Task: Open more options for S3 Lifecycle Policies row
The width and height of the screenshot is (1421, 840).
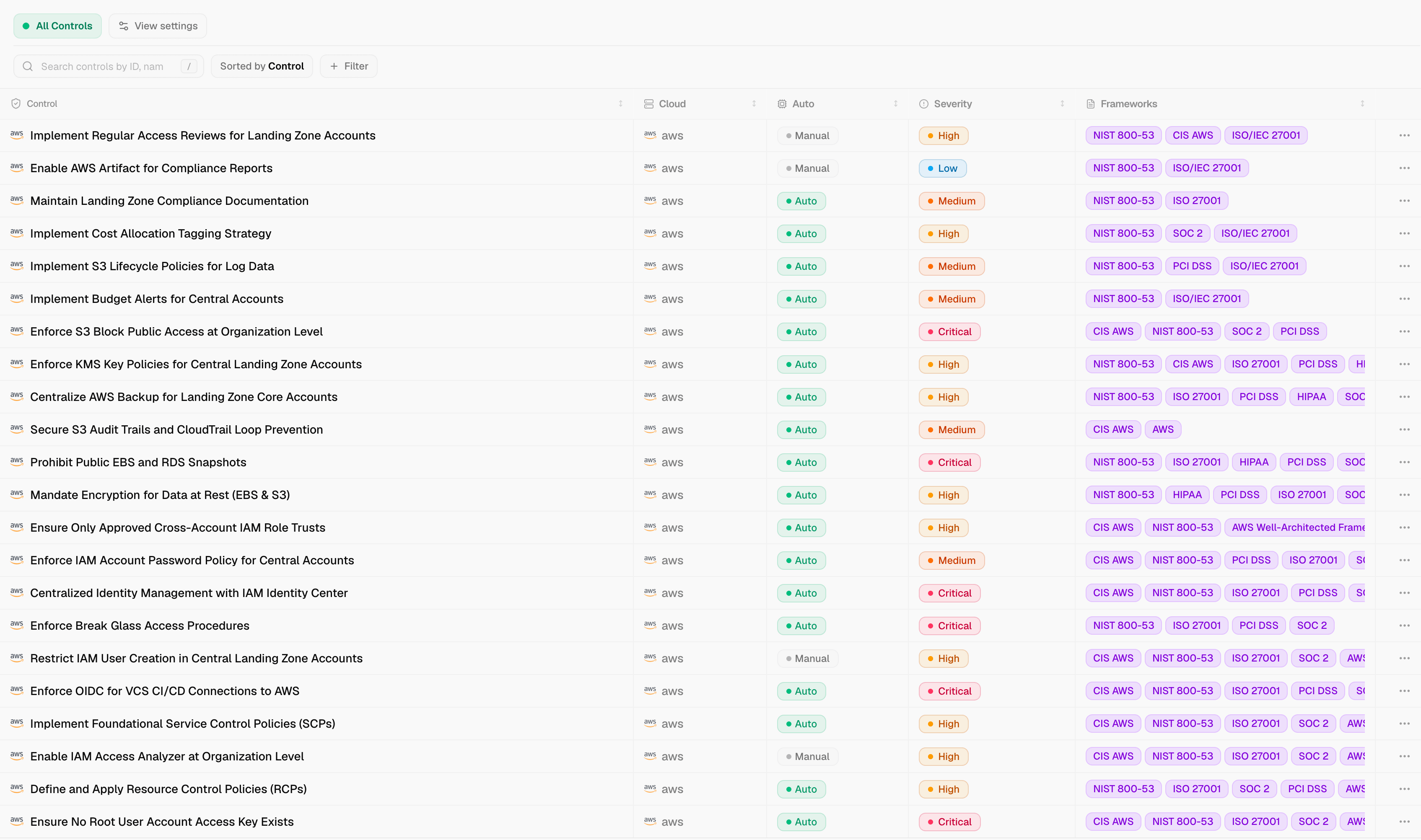Action: [1404, 266]
